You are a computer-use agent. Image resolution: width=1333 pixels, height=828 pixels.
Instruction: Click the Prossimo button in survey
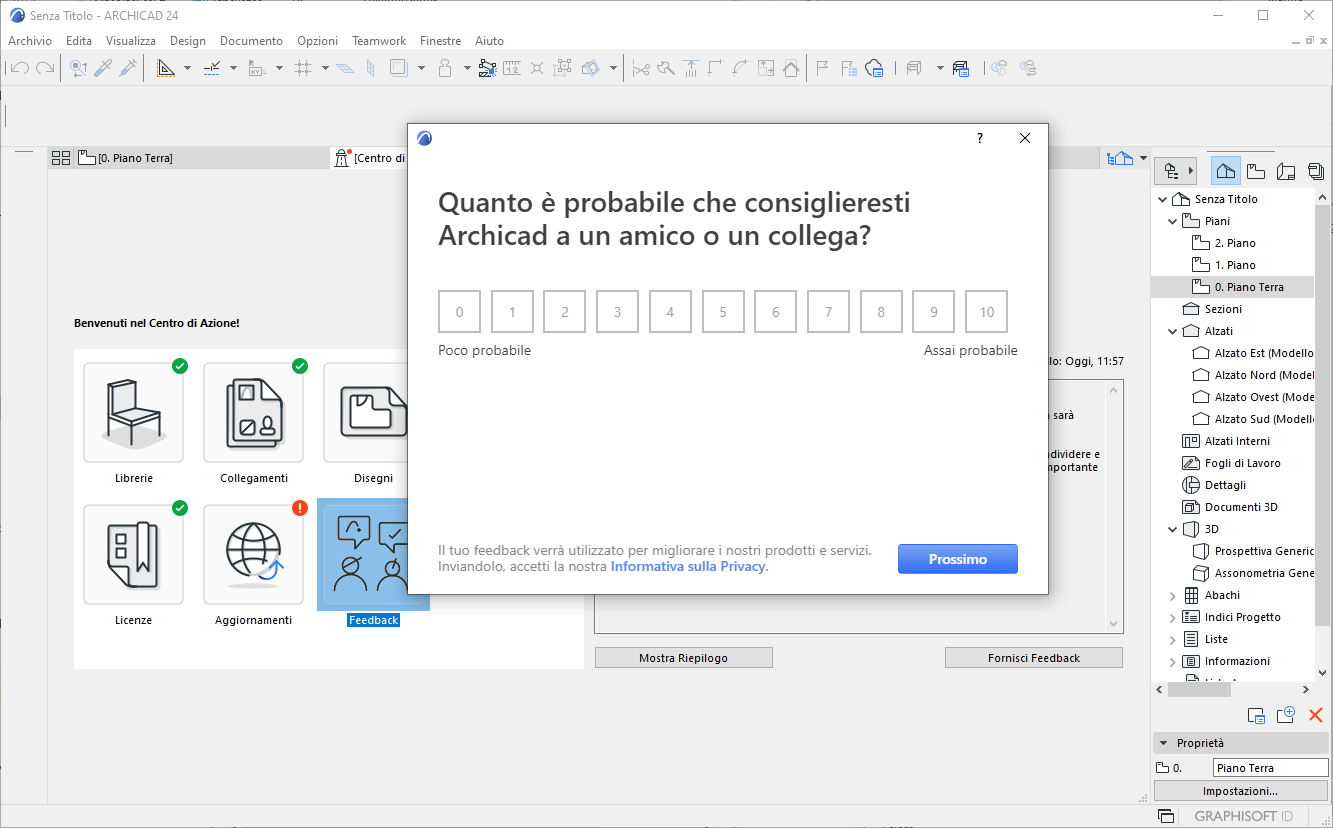(x=957, y=559)
